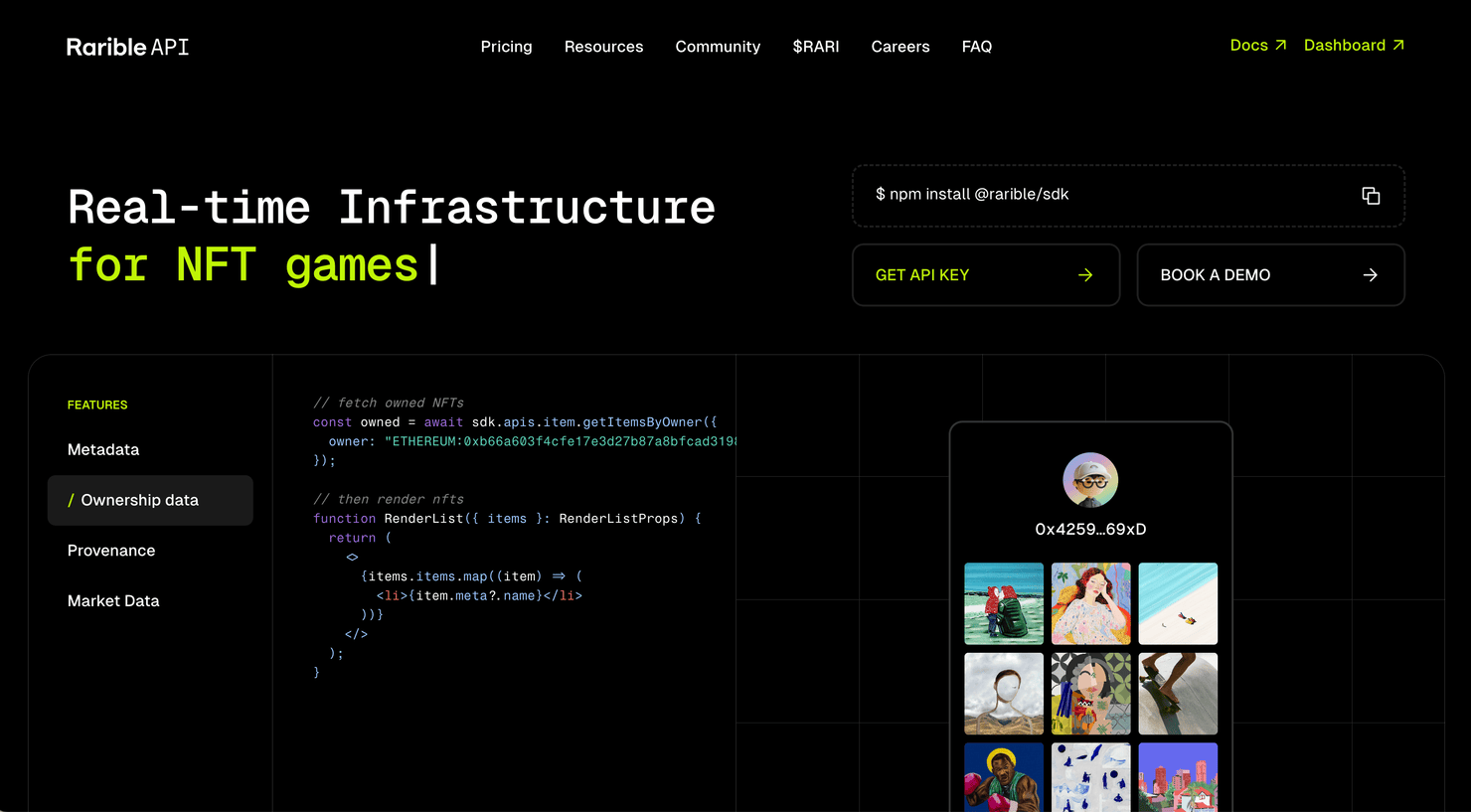Open the bare foot NFT thumbnail
1471x812 pixels.
(x=1178, y=694)
